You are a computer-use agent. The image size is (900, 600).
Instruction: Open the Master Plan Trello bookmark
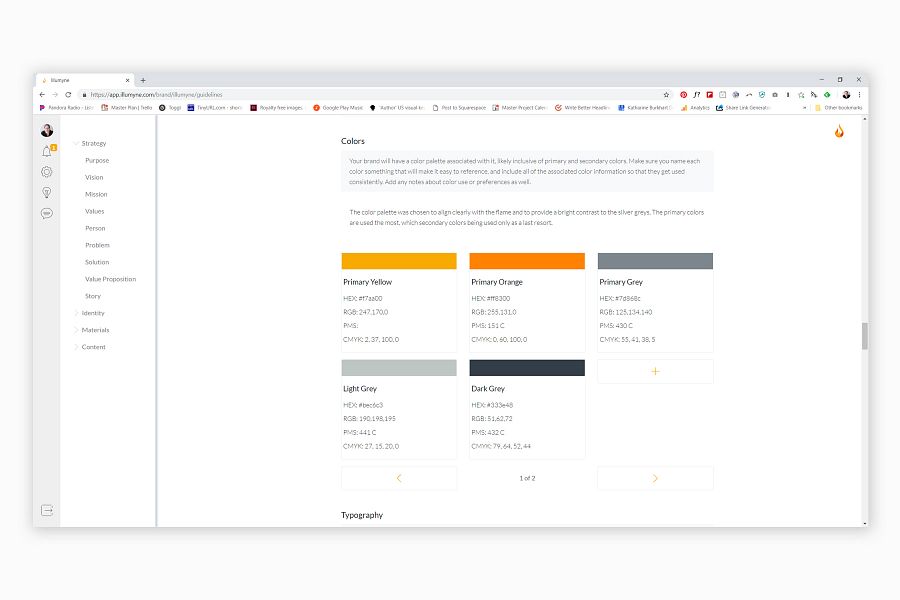click(127, 108)
